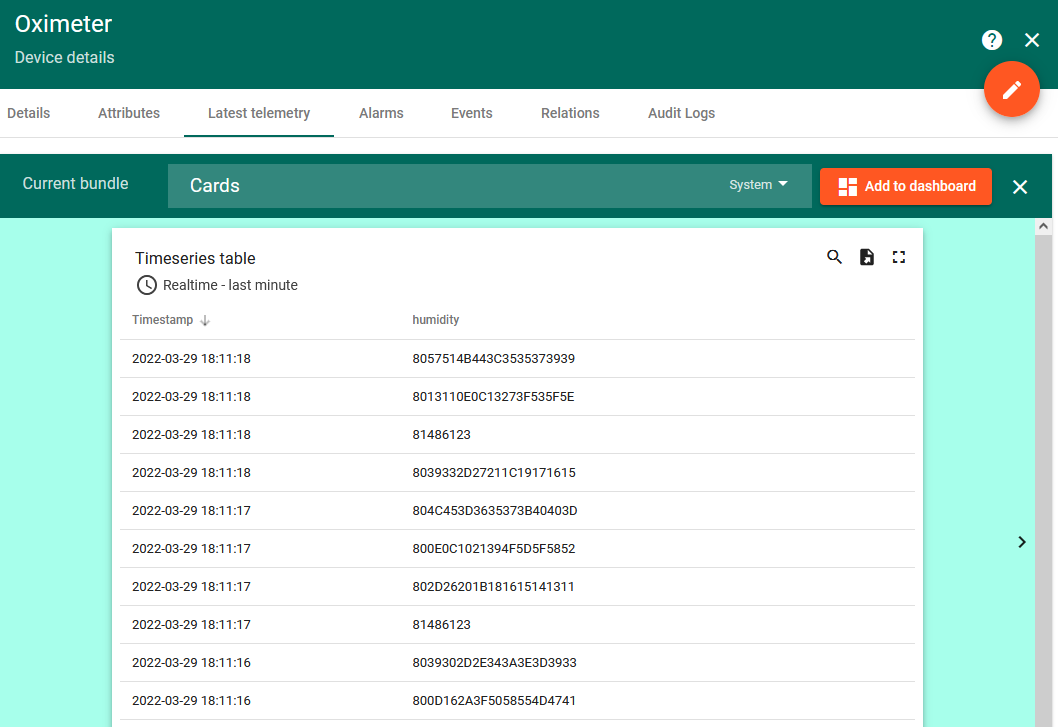The image size is (1058, 727).
Task: Select the Events tab
Action: (471, 113)
